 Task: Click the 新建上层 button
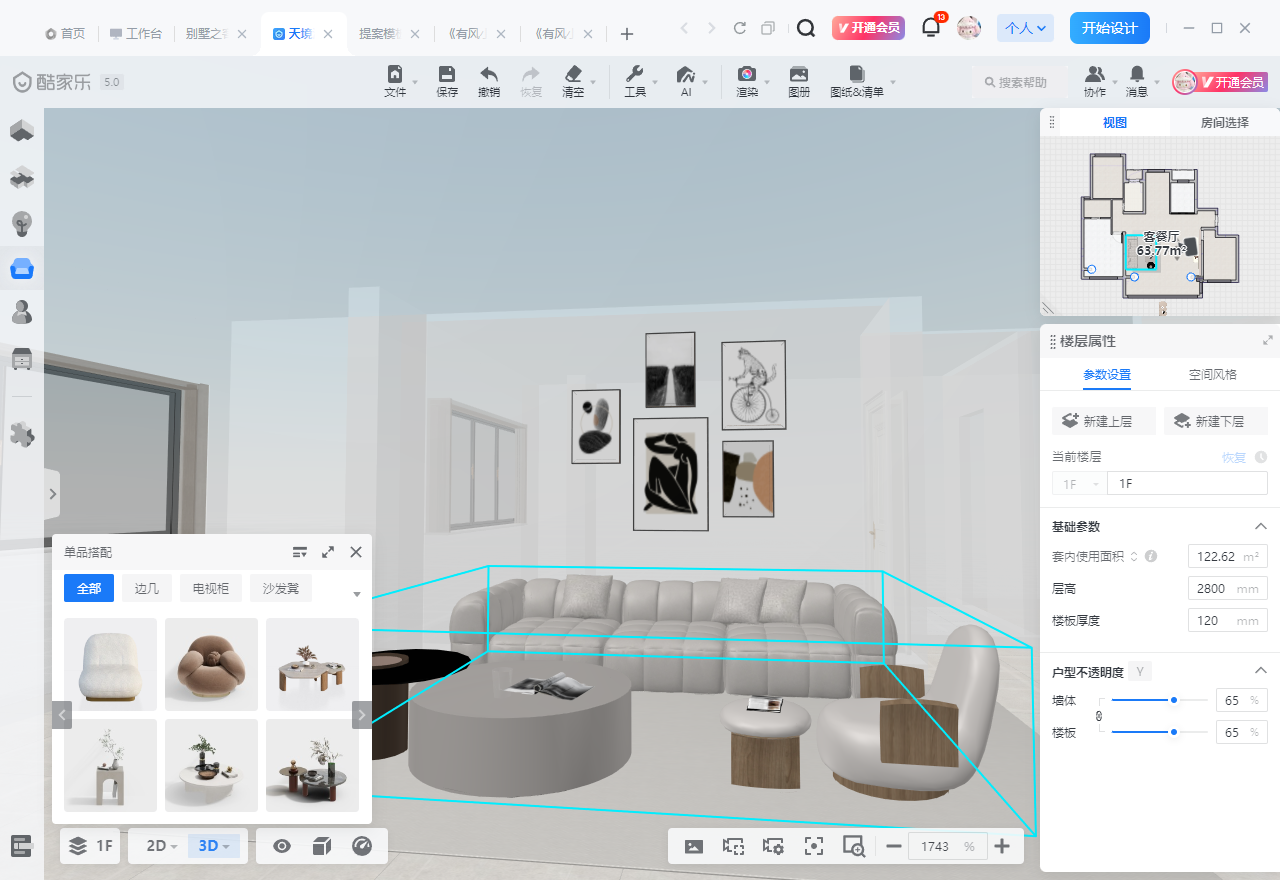coord(1104,421)
